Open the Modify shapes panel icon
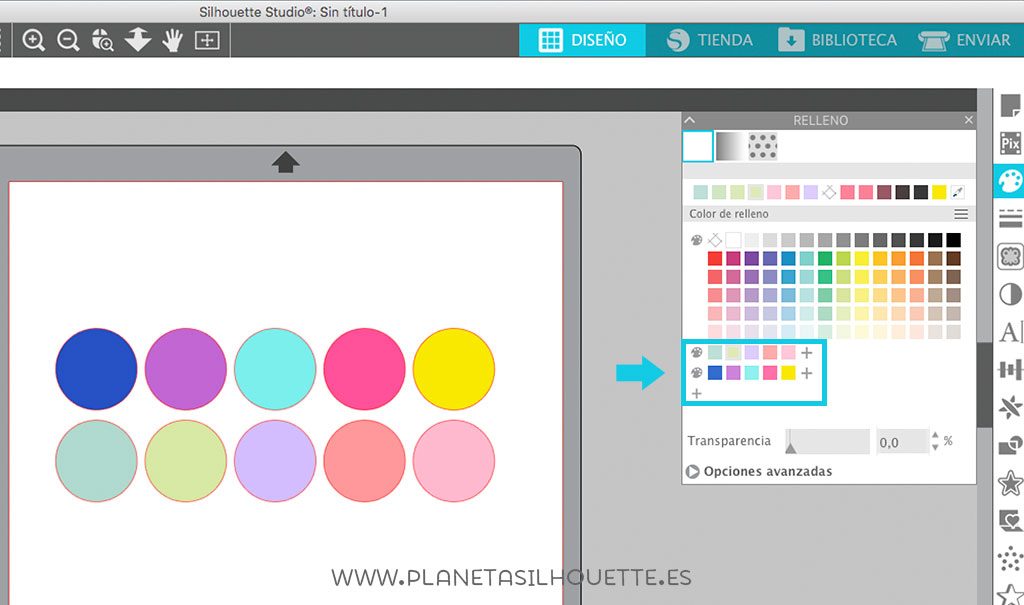1024x605 pixels. pyautogui.click(x=1010, y=446)
